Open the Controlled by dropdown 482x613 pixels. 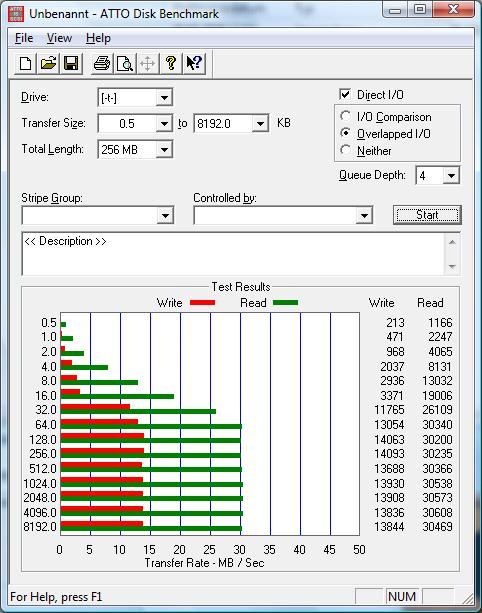(x=364, y=215)
